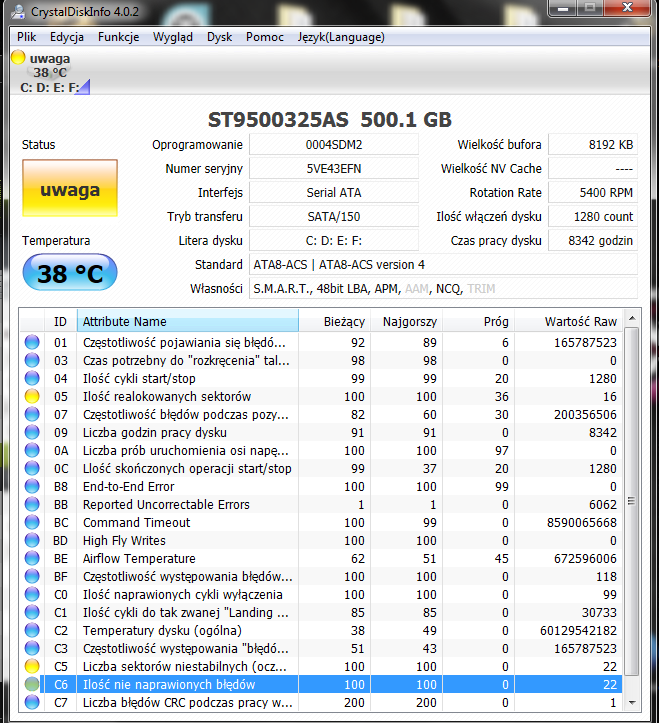The image size is (659, 723).
Task: Select the High Fly Writes row
Action: click(x=321, y=540)
